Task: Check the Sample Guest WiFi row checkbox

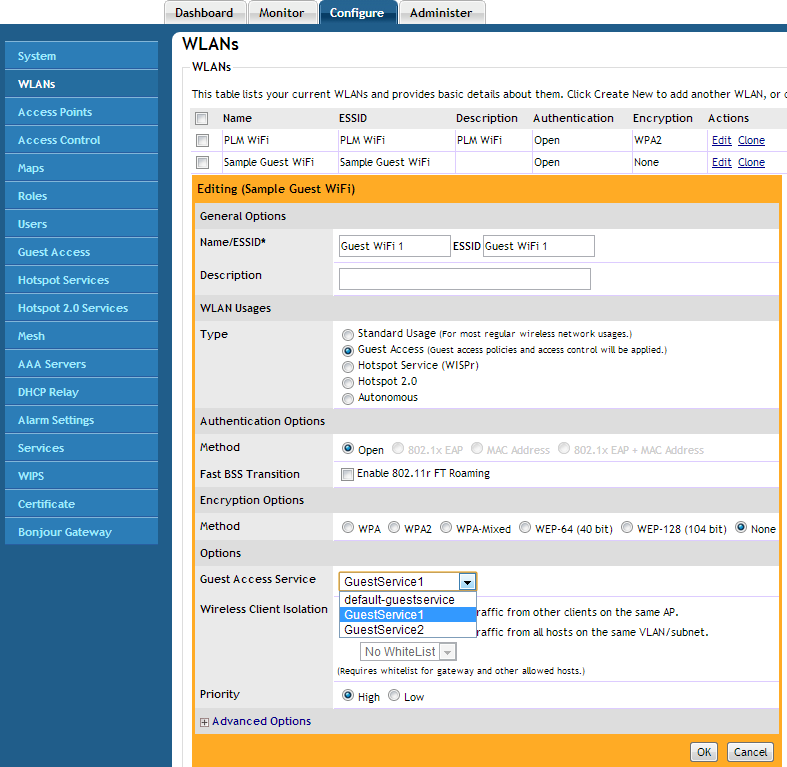Action: (x=203, y=163)
